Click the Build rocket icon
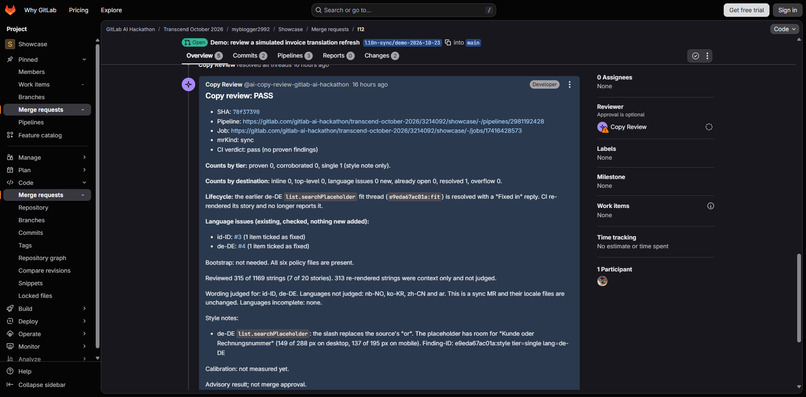Screen dimensions: 806x397 (x=10, y=309)
